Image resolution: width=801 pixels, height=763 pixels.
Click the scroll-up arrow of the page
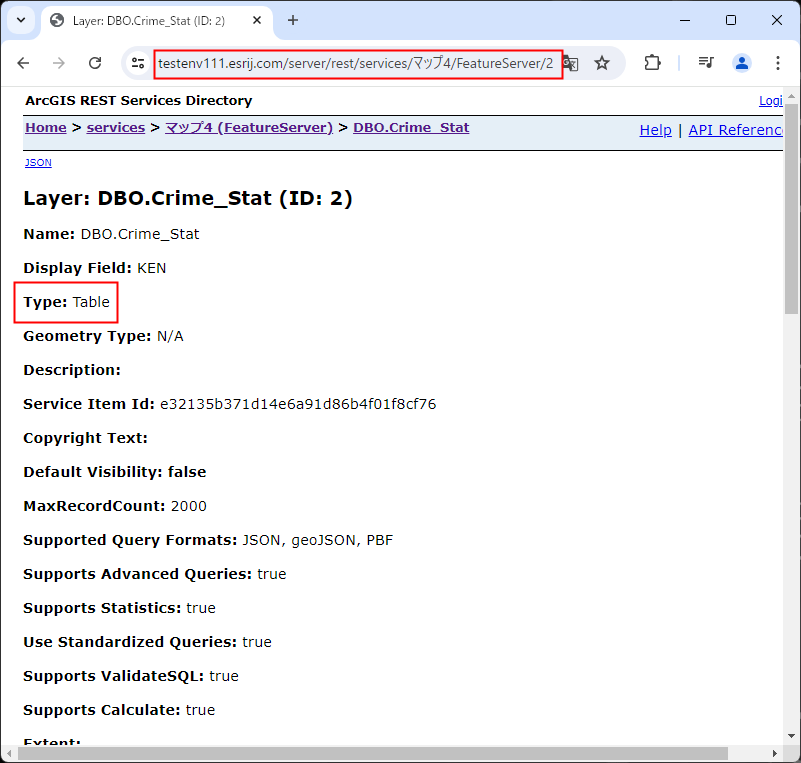[792, 96]
